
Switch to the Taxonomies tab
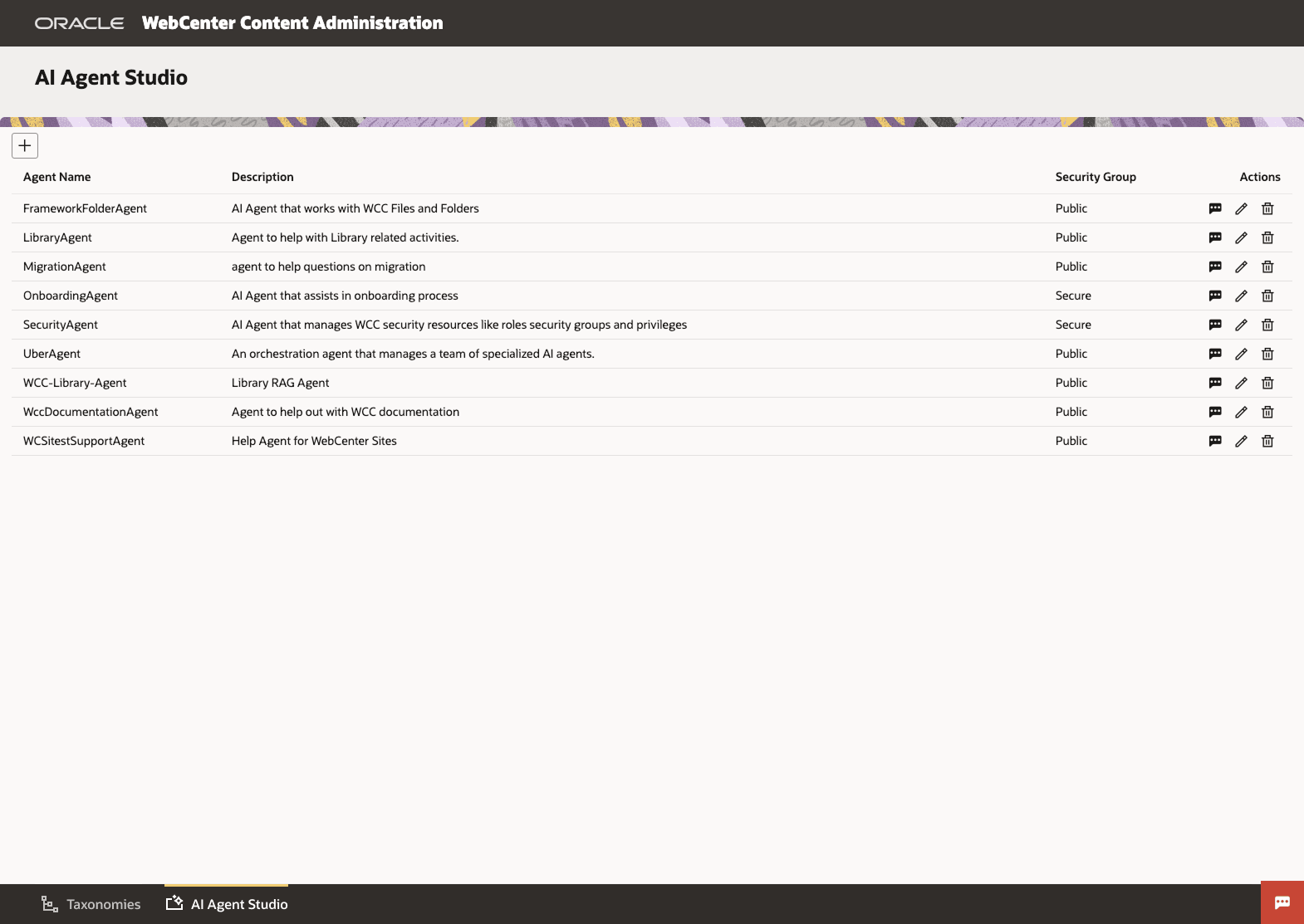[91, 904]
